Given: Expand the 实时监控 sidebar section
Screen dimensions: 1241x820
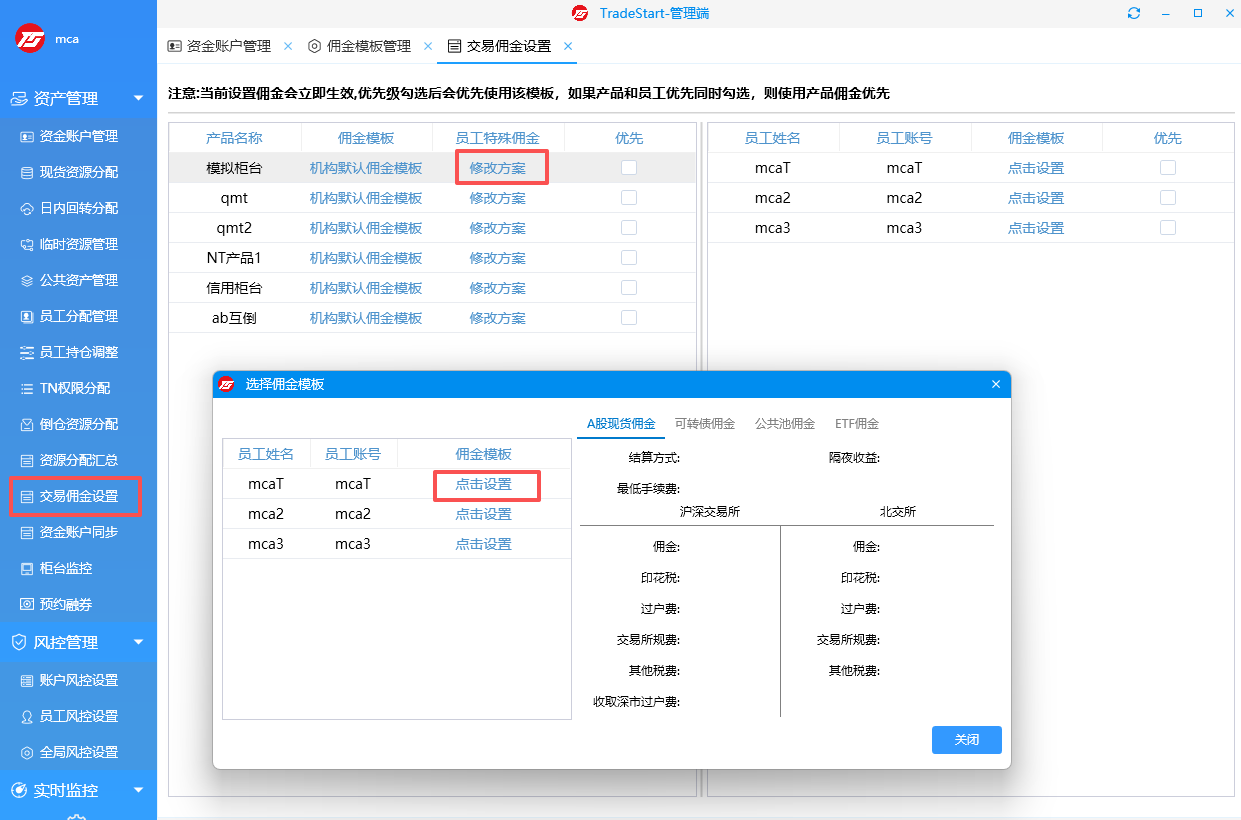Looking at the screenshot, I should tap(138, 790).
